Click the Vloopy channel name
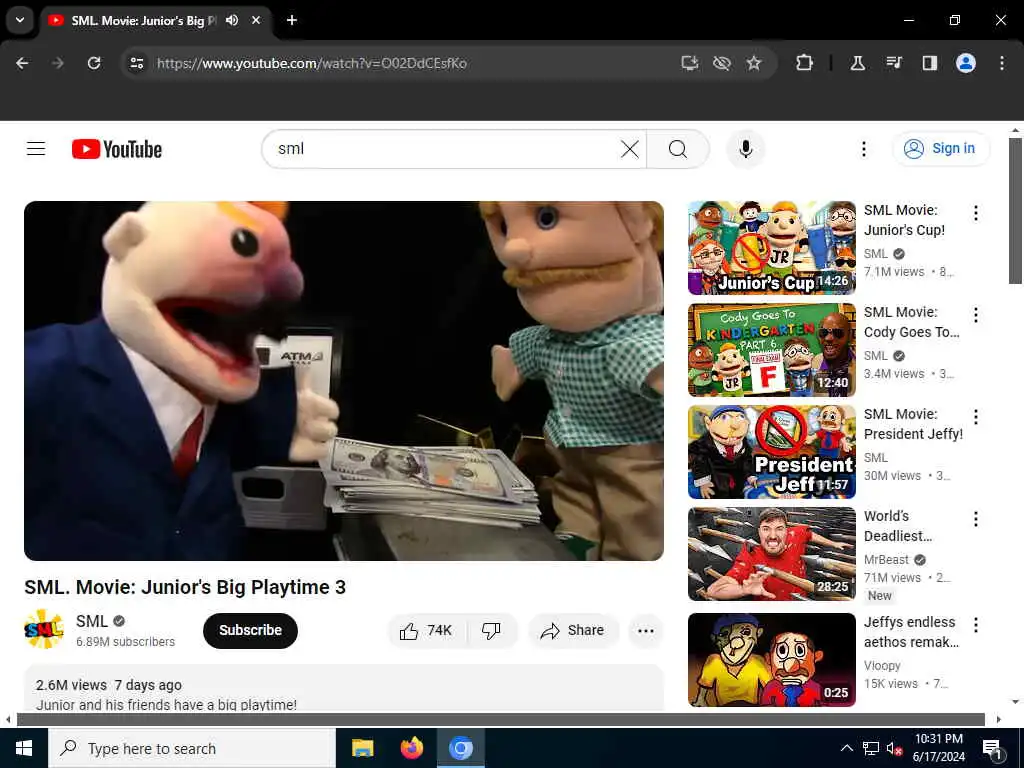Image resolution: width=1024 pixels, height=768 pixels. point(882,665)
